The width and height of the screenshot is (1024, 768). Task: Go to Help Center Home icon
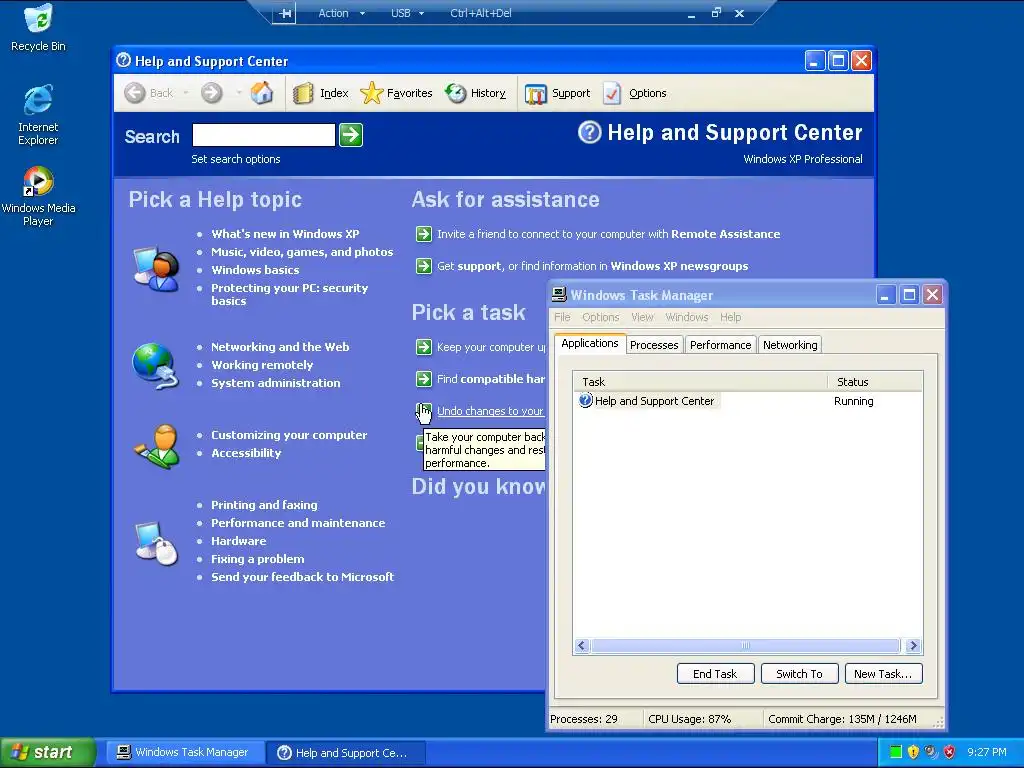262,93
